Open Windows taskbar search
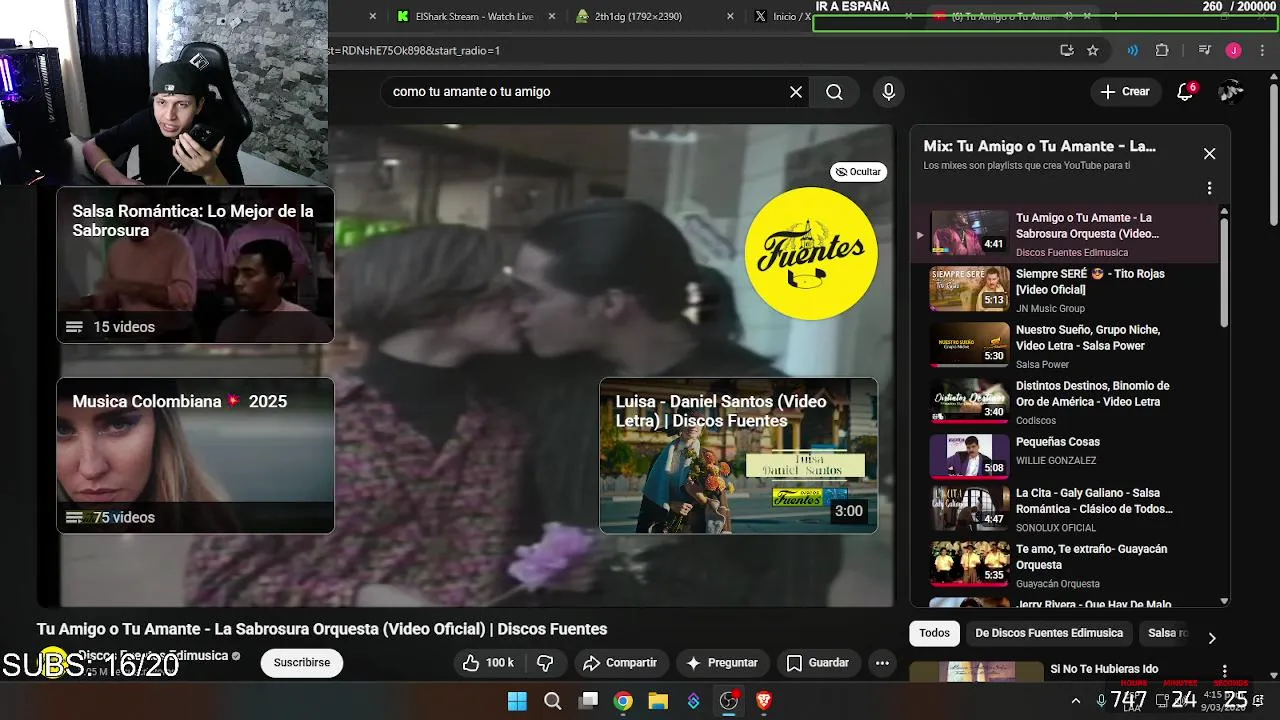1280x720 pixels. pos(552,701)
